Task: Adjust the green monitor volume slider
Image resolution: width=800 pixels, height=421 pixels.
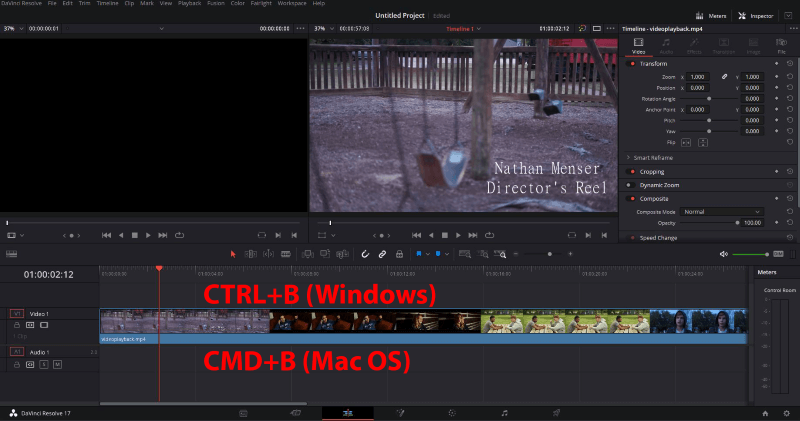Action: click(751, 254)
